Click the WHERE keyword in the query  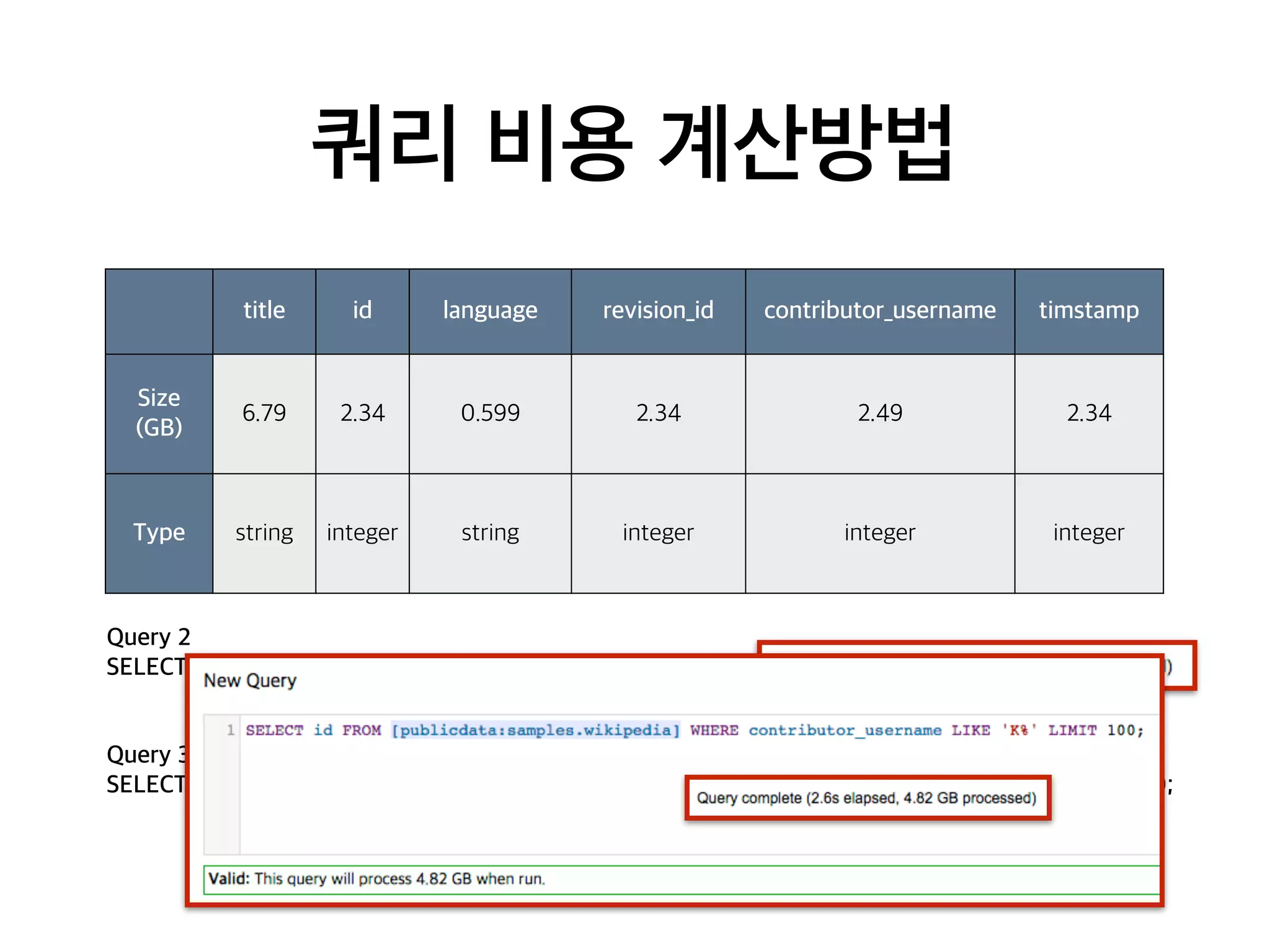(x=714, y=730)
